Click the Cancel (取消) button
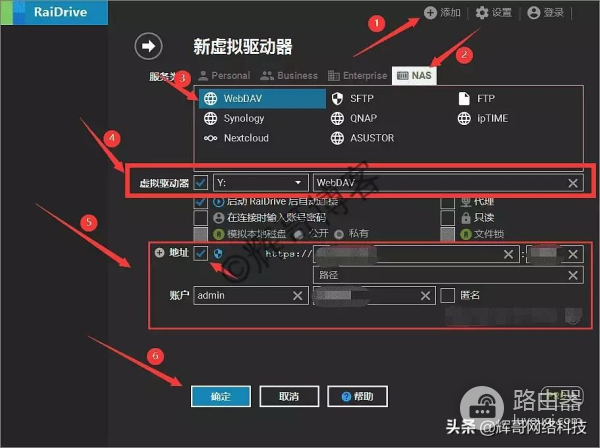This screenshot has height=448, width=600. click(289, 396)
